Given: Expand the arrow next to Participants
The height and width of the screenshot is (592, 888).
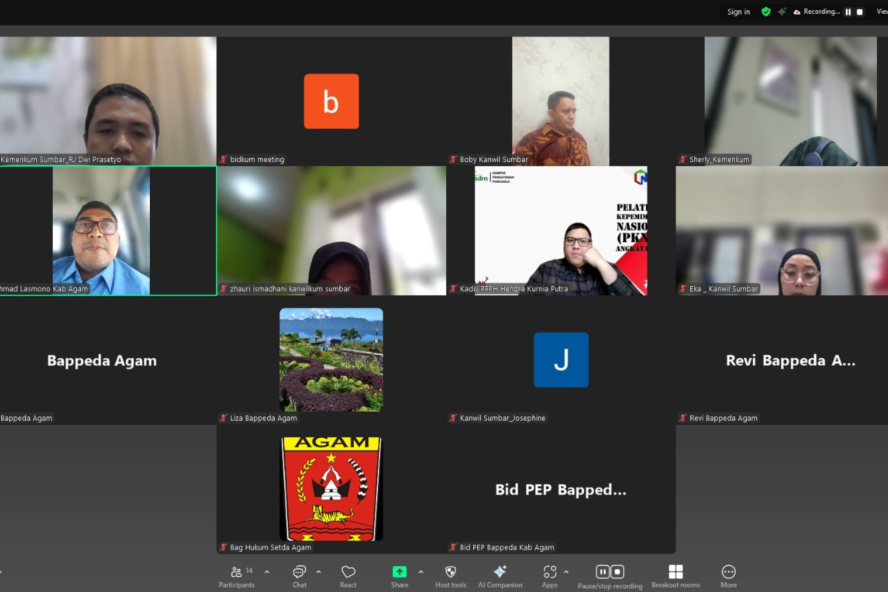Looking at the screenshot, I should pyautogui.click(x=267, y=572).
